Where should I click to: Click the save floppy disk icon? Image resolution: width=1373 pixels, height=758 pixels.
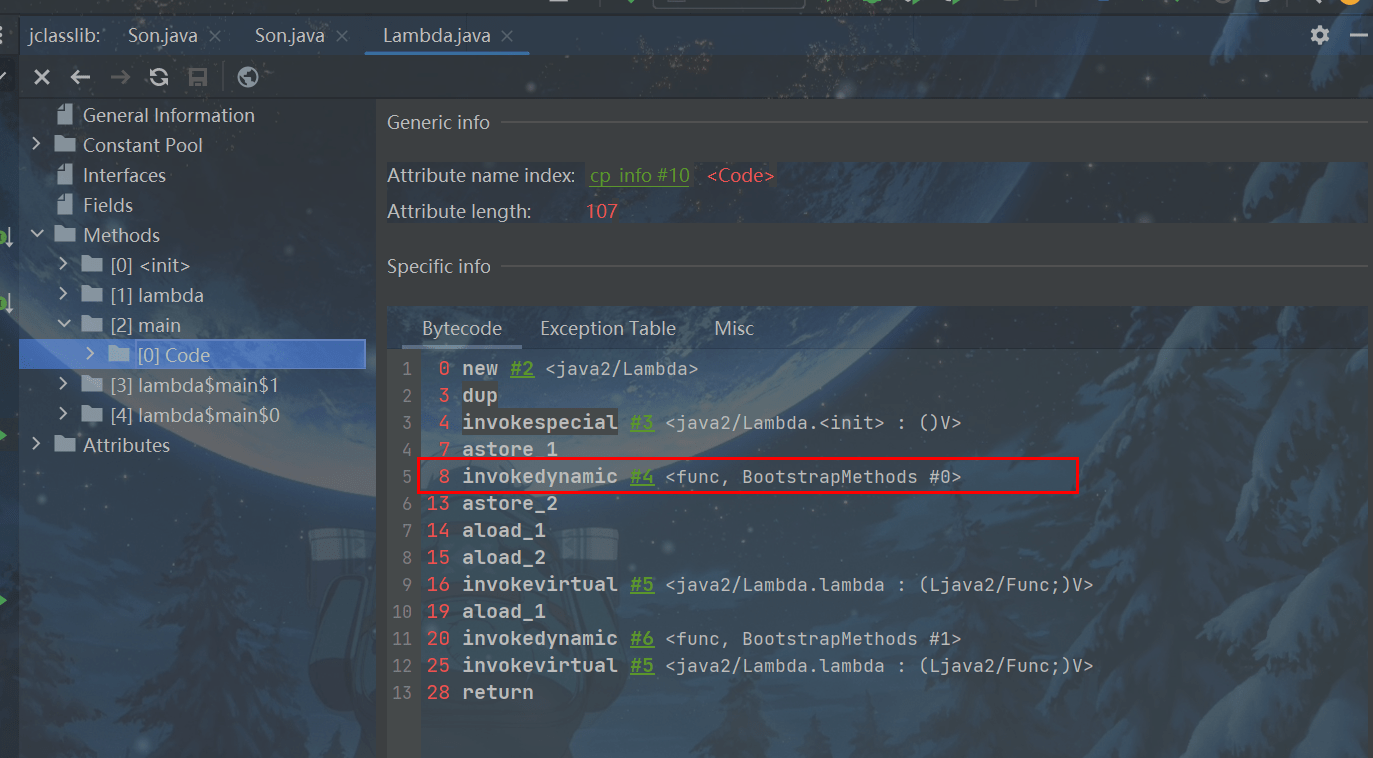[198, 77]
